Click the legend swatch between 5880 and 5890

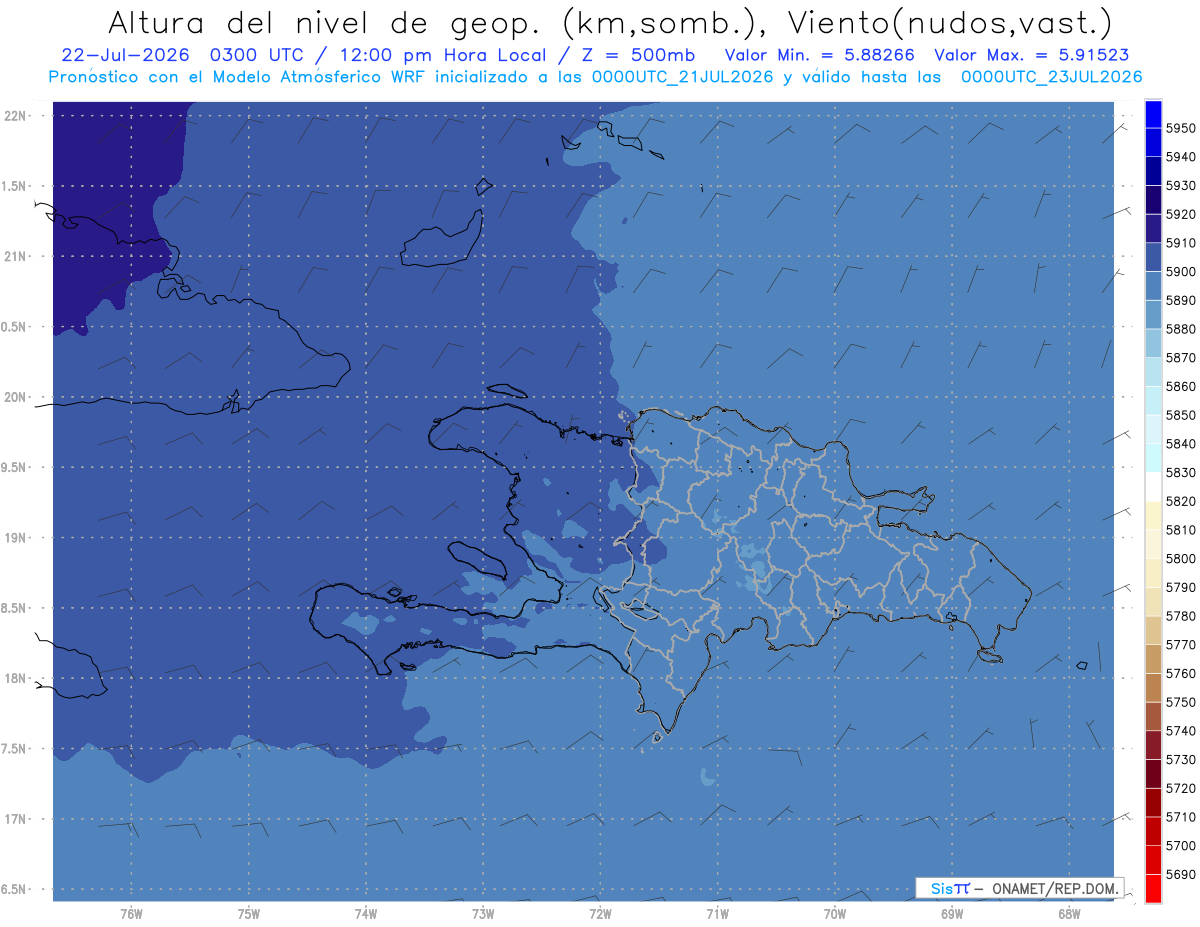coord(1153,315)
